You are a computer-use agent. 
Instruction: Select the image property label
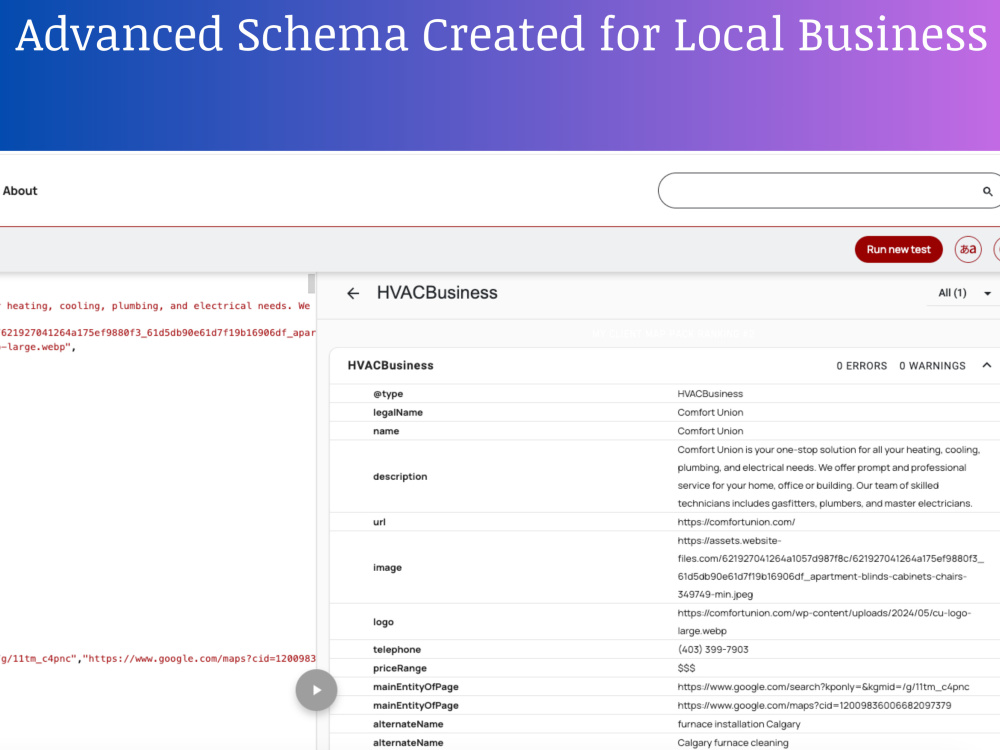[x=387, y=568]
